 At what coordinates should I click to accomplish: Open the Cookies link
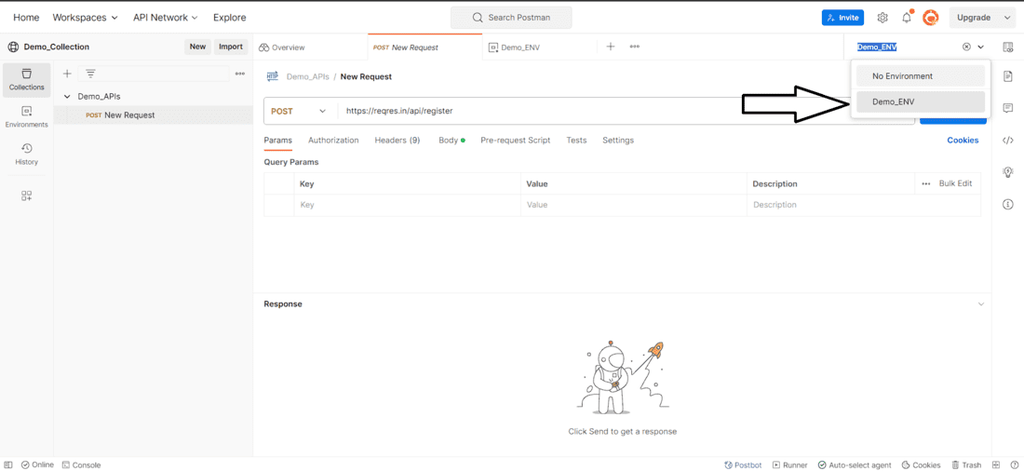(963, 140)
